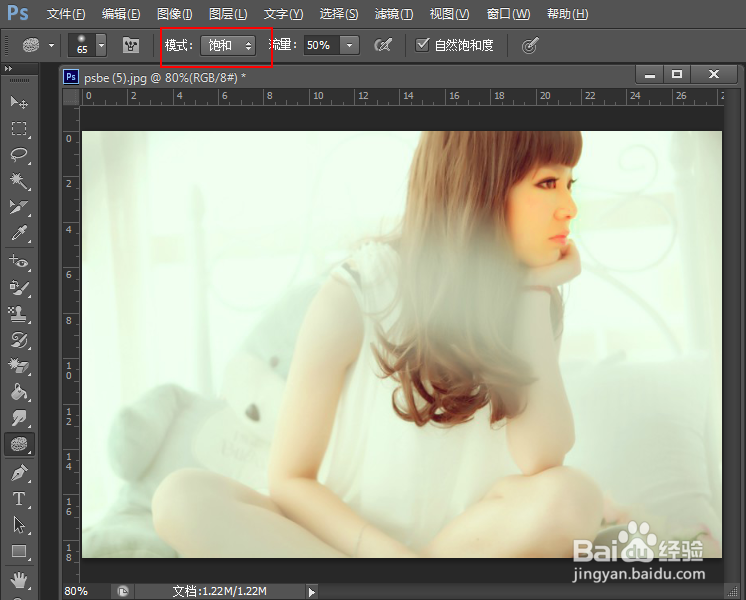
Task: Open the 视图(V) menu
Action: 449,14
